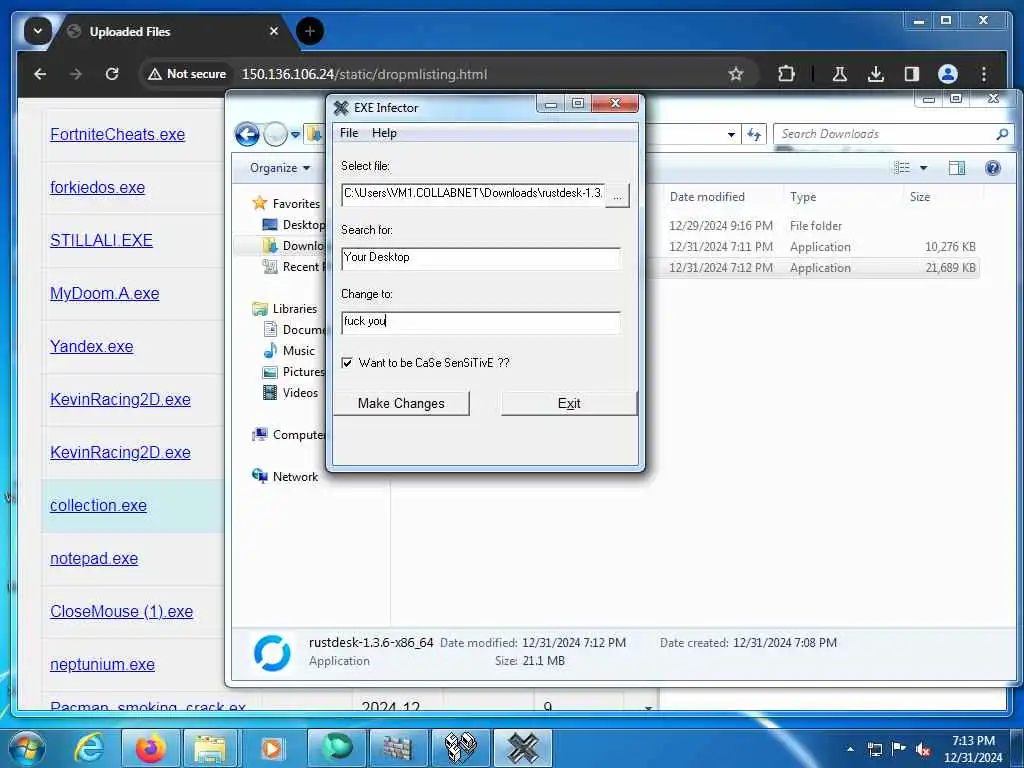Click the EXE Infector title bar icon

coord(341,108)
